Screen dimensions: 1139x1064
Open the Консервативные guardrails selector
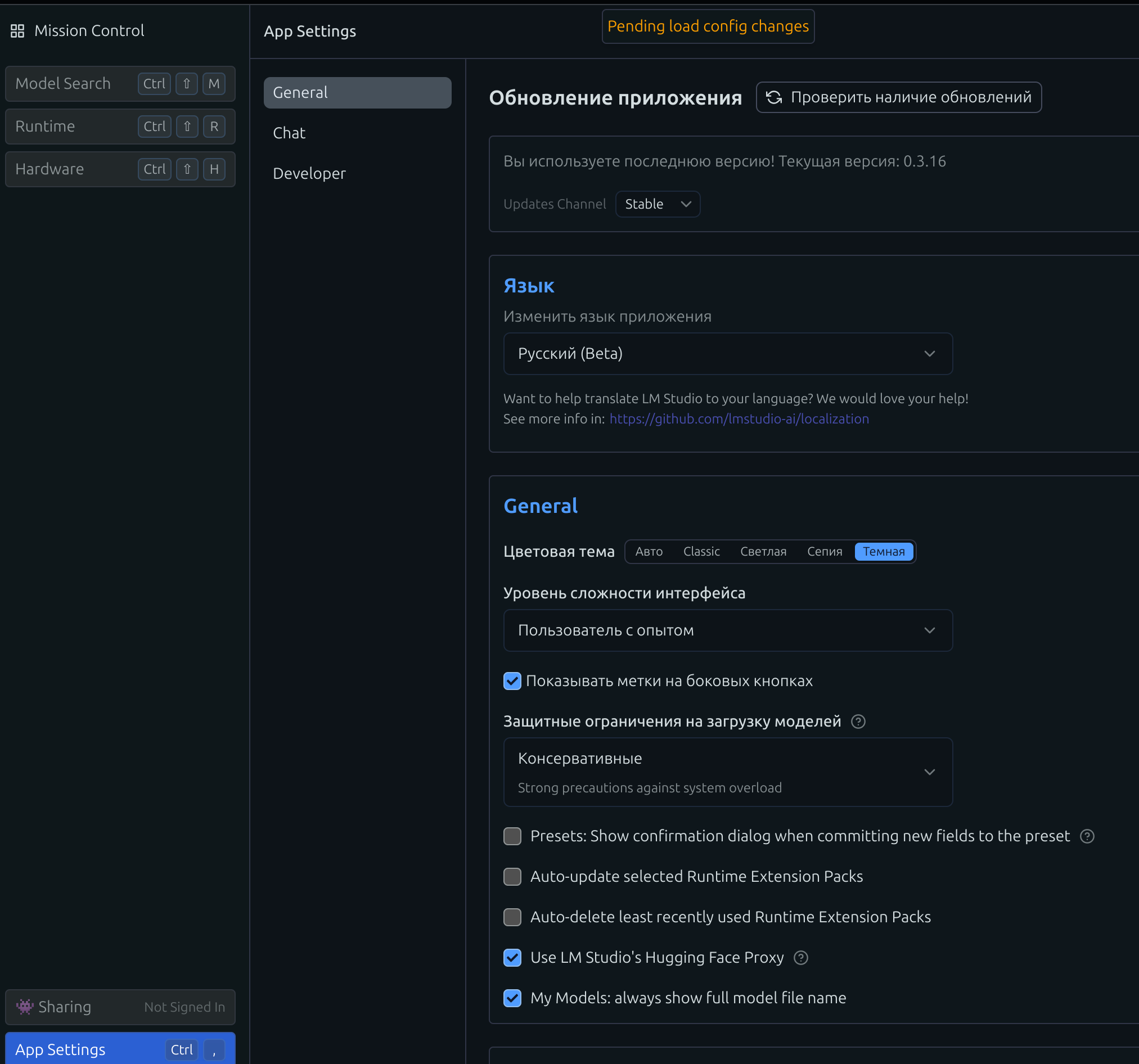pyautogui.click(x=728, y=772)
